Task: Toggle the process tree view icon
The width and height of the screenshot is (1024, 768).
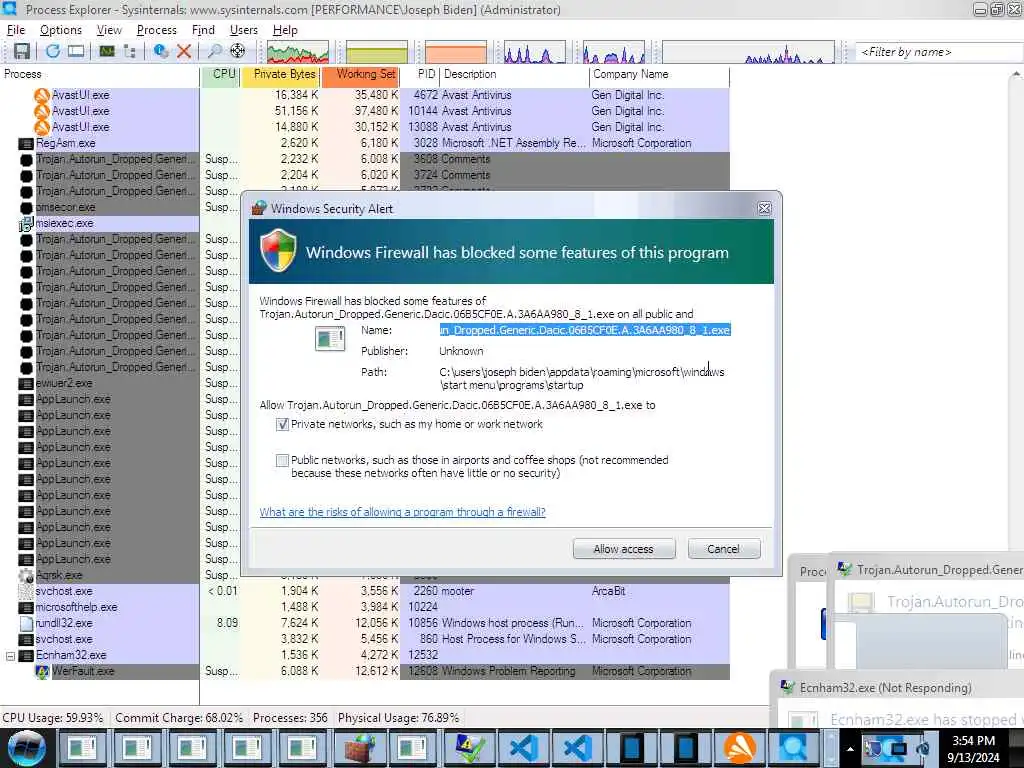Action: point(129,51)
